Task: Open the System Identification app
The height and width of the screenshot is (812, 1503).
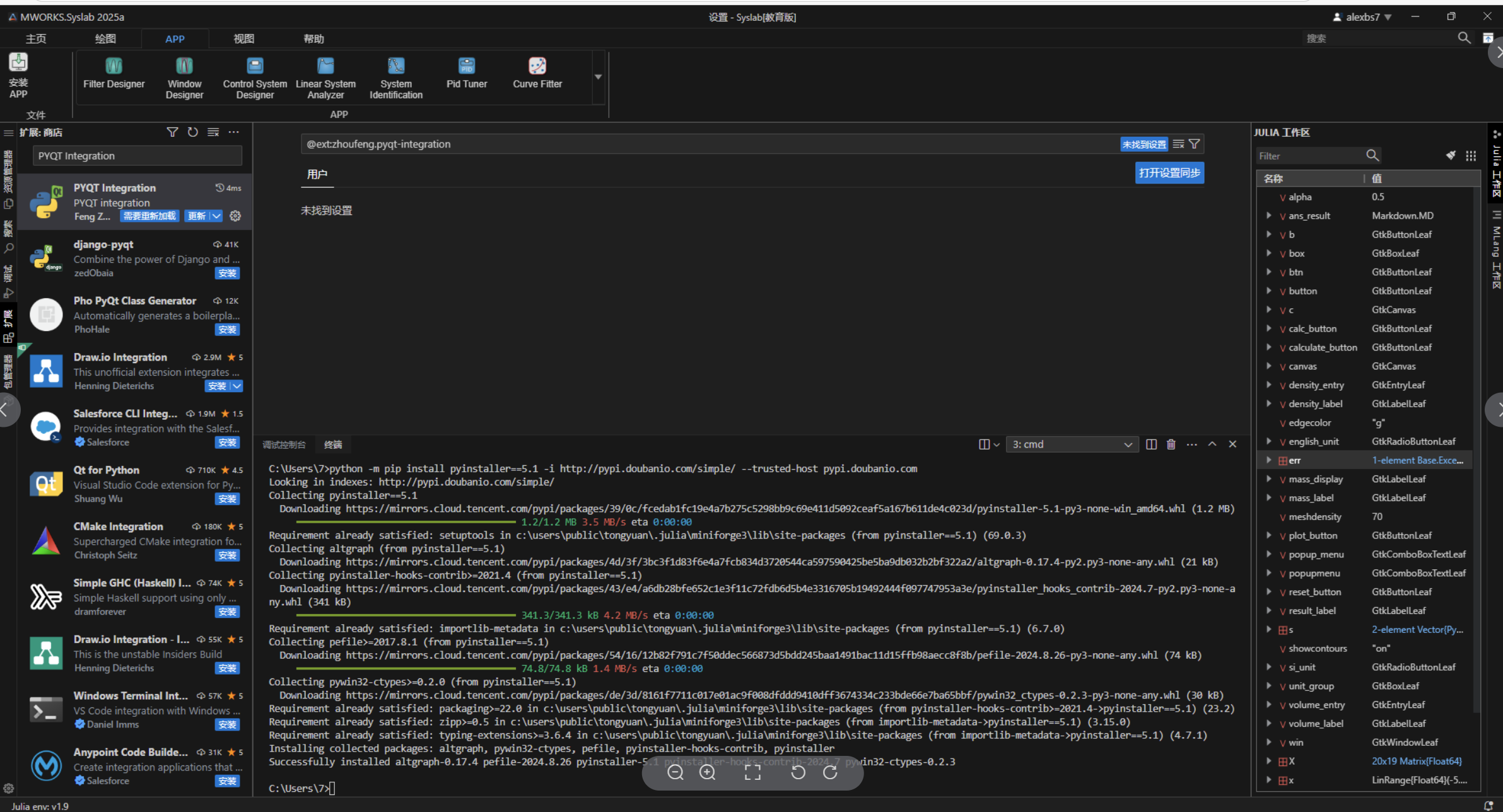Action: coord(396,78)
